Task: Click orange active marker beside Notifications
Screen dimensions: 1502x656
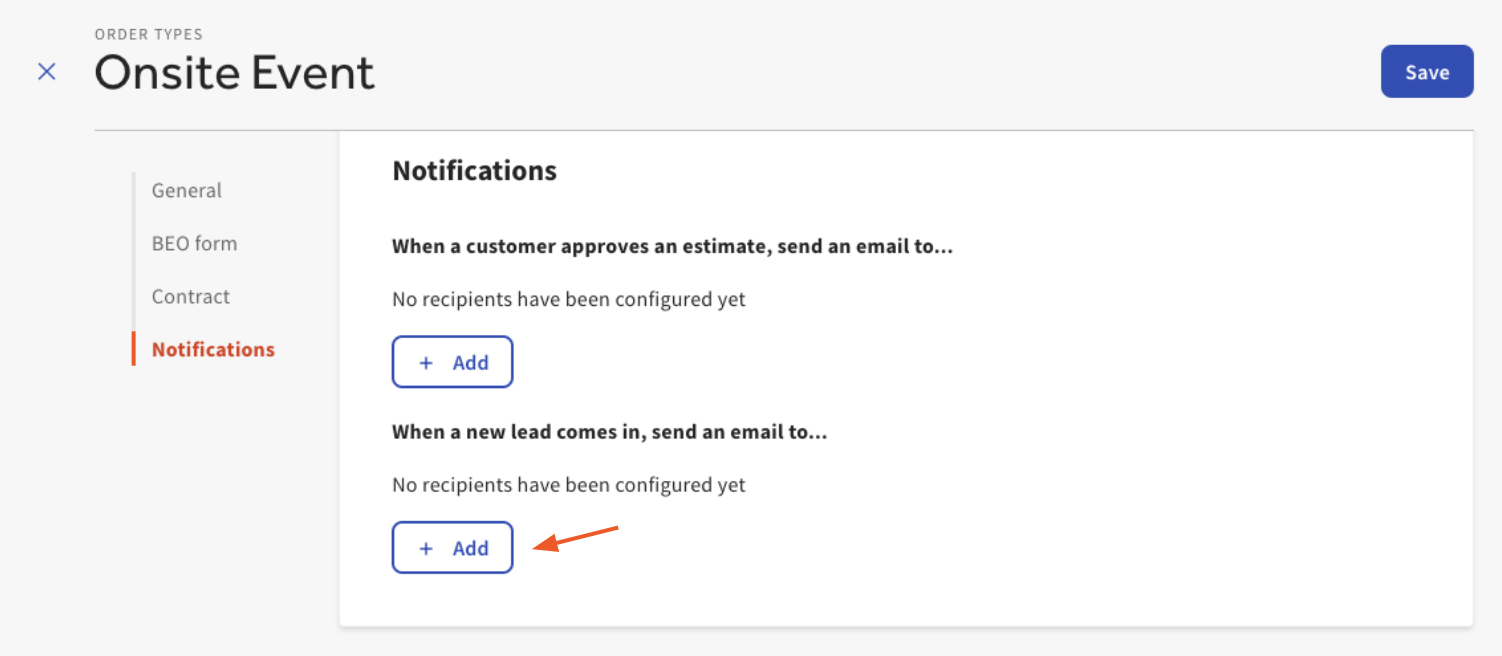Action: 133,349
